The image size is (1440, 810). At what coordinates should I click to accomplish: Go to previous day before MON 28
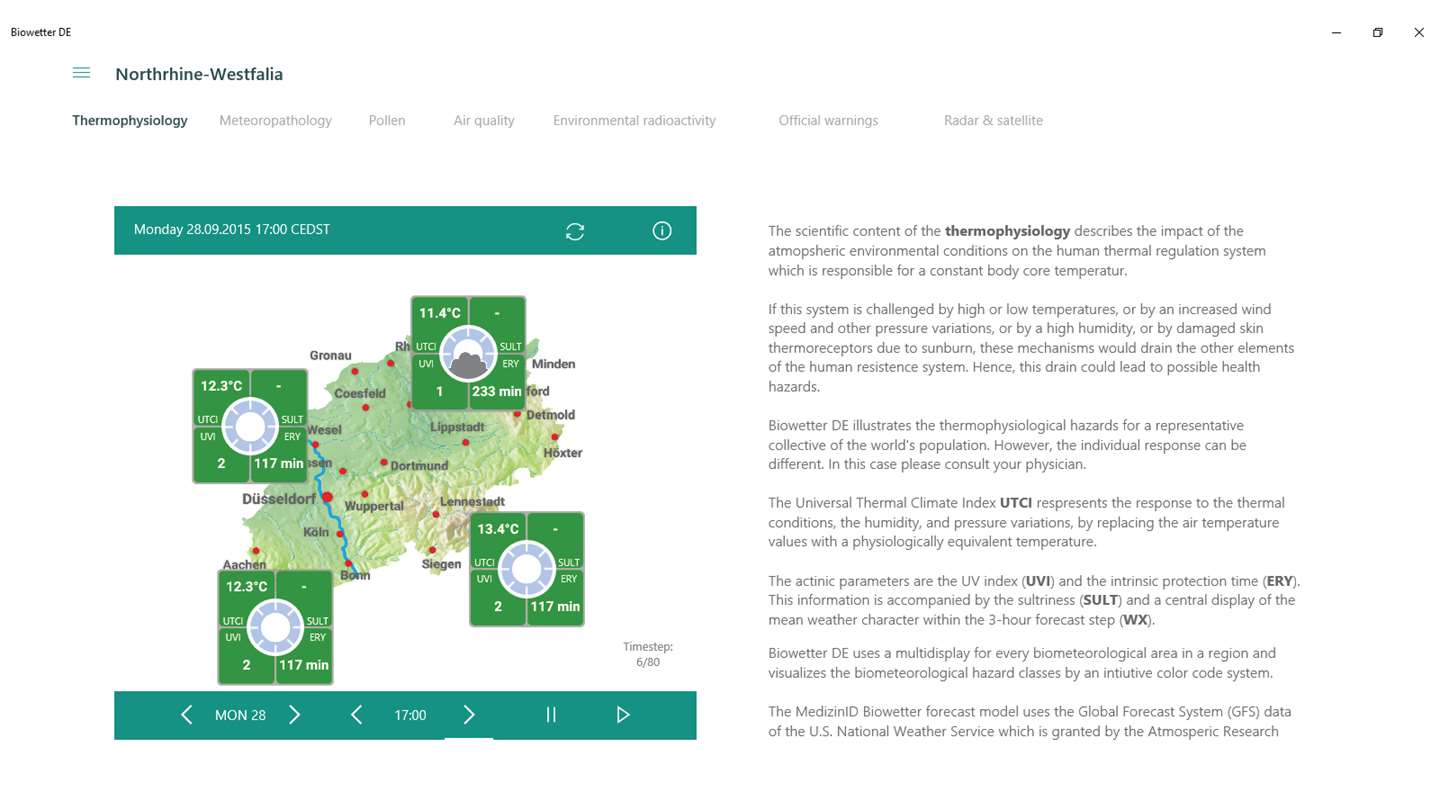186,715
